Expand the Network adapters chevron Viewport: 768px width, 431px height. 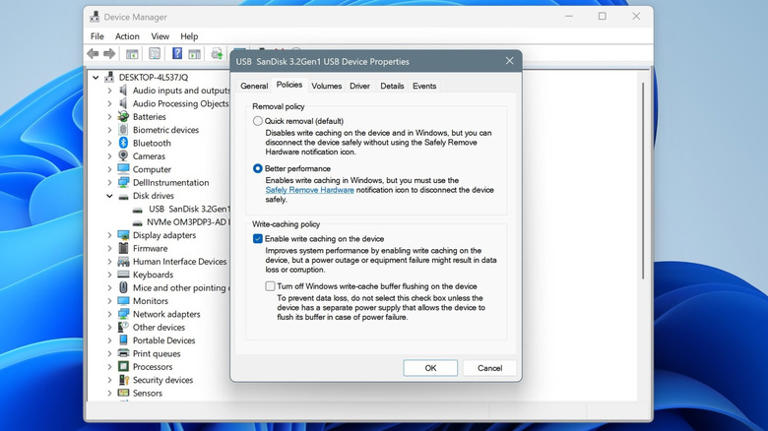coord(110,314)
